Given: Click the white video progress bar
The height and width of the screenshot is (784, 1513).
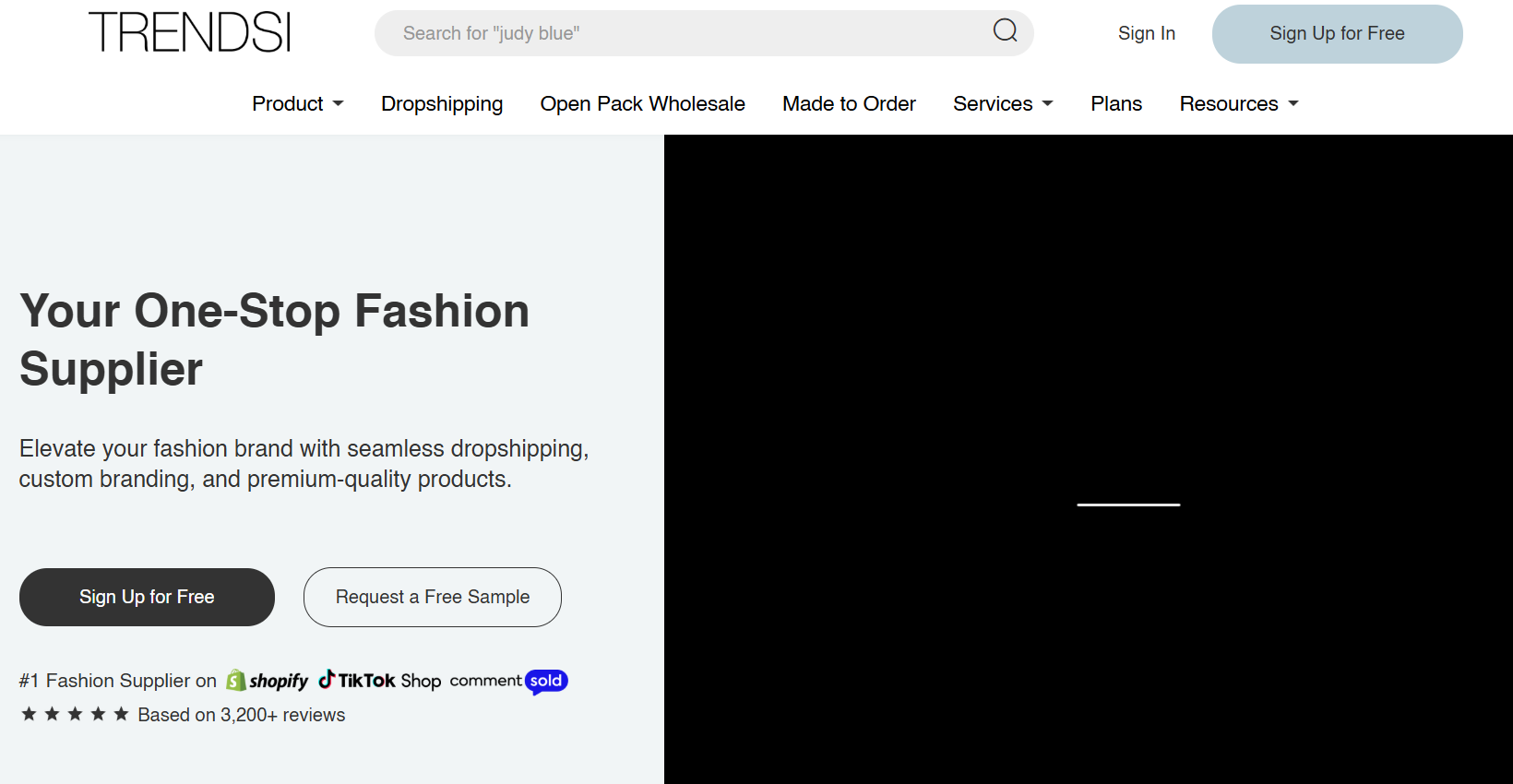Looking at the screenshot, I should [x=1128, y=505].
